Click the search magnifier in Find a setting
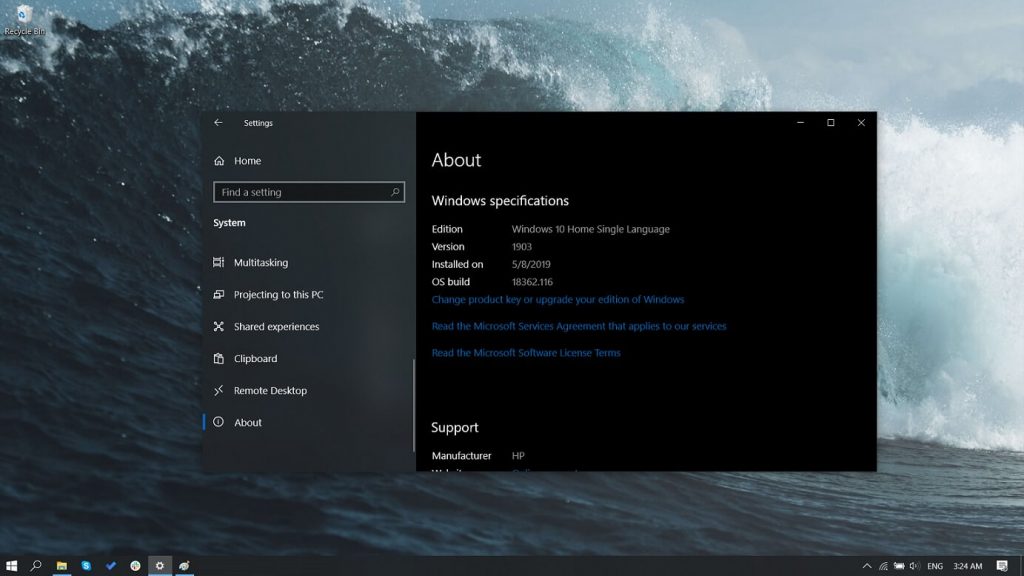The width and height of the screenshot is (1024, 576). pos(395,192)
